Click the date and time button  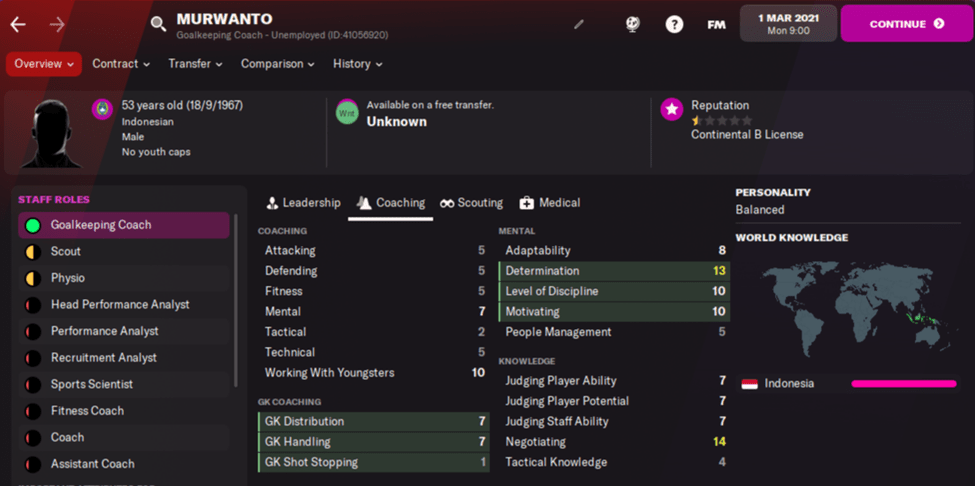click(788, 24)
